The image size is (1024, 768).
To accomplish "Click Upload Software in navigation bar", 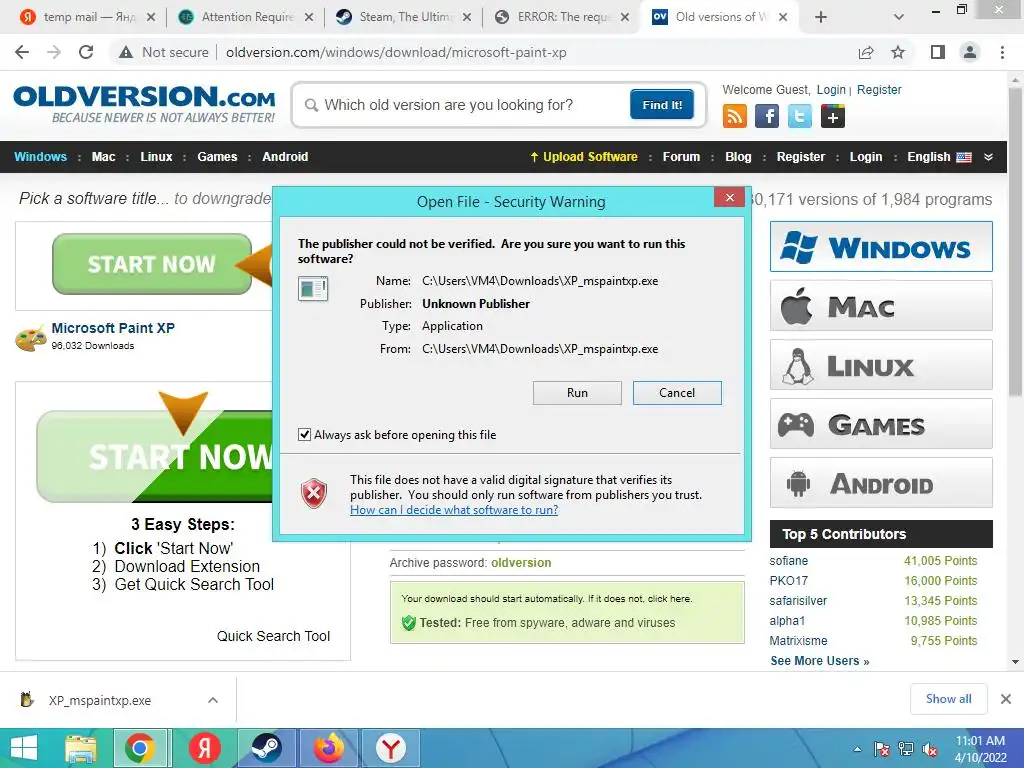I will tap(584, 157).
